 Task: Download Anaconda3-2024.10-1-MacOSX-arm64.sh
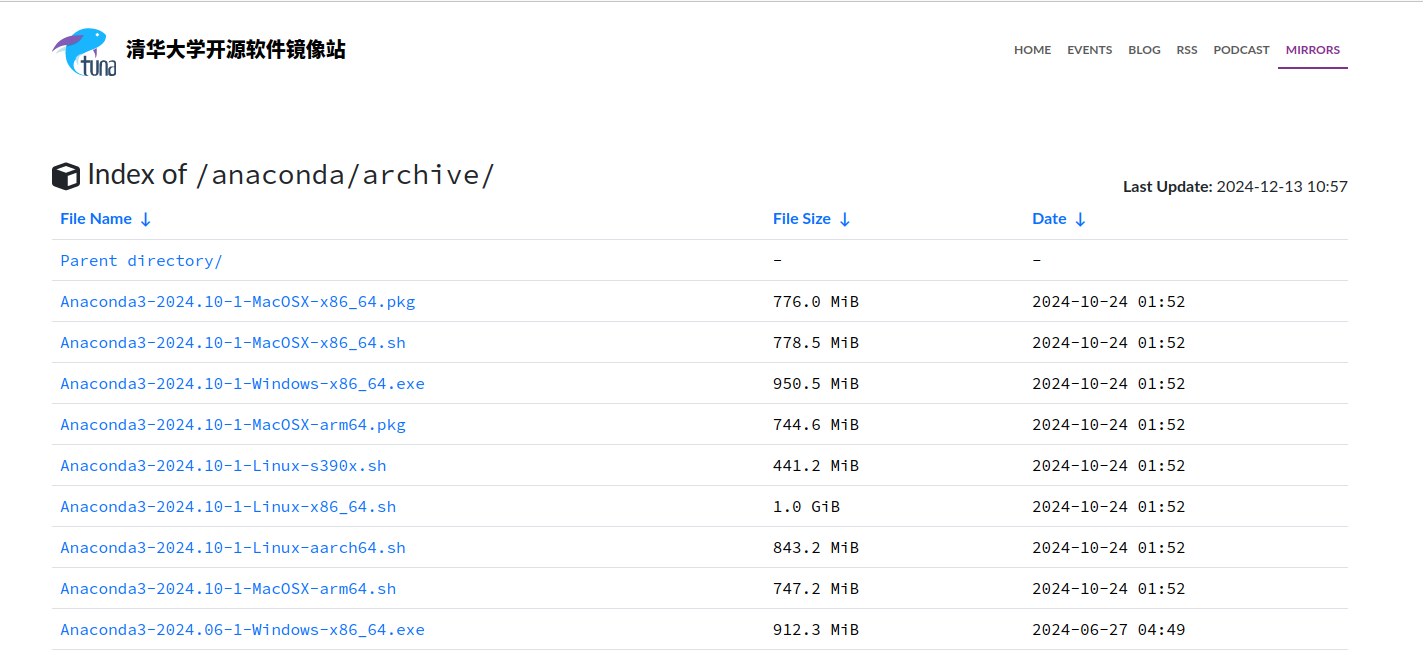(228, 588)
